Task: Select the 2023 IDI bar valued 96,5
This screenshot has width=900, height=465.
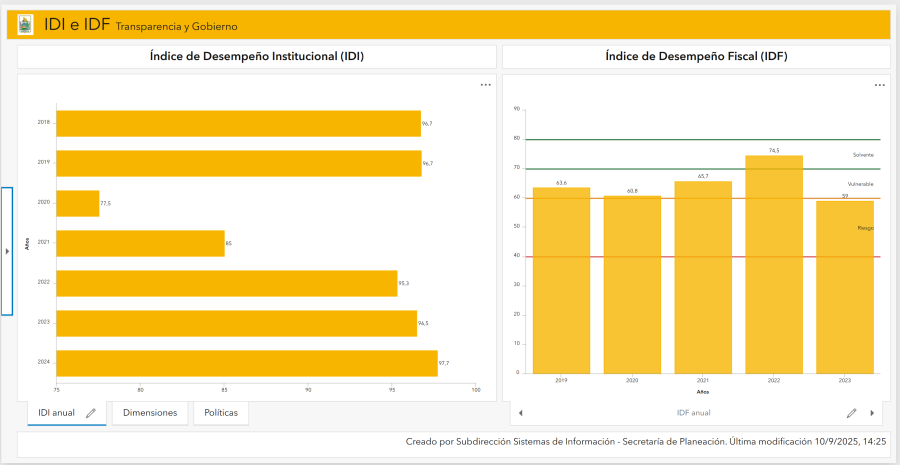Action: pyautogui.click(x=236, y=323)
